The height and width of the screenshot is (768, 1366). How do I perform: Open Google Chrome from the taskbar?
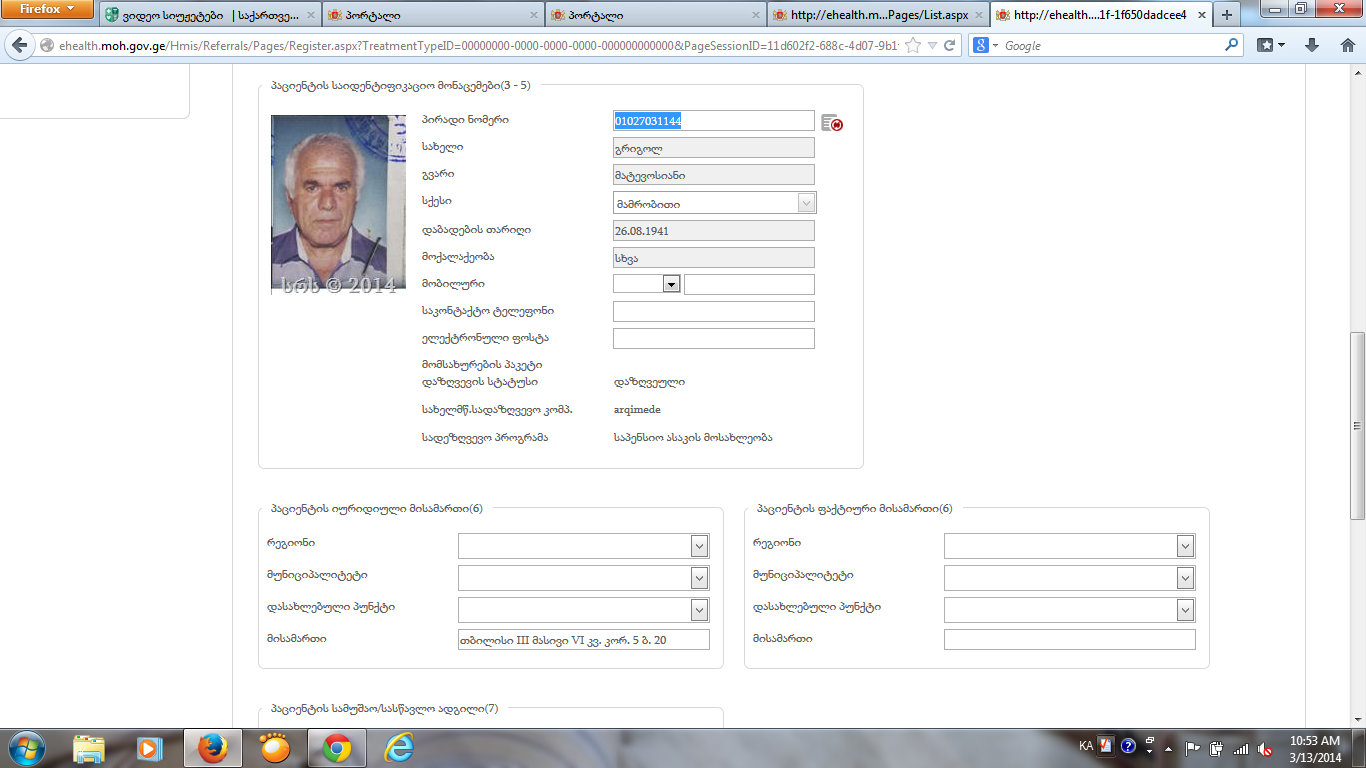(336, 747)
